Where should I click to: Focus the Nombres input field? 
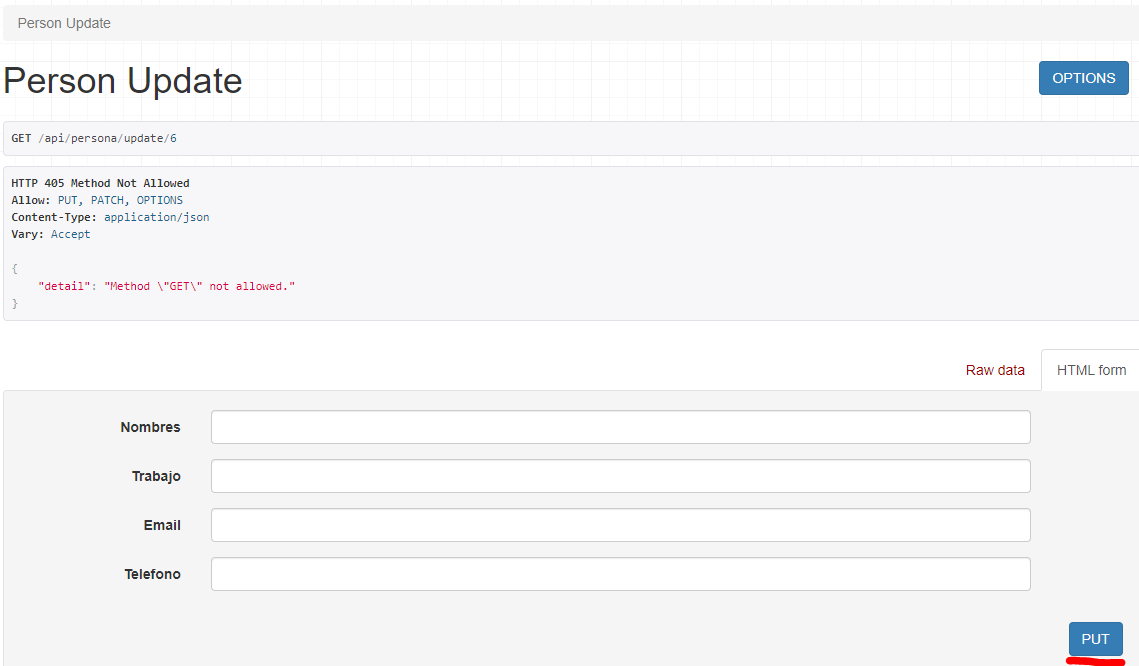pyautogui.click(x=620, y=427)
